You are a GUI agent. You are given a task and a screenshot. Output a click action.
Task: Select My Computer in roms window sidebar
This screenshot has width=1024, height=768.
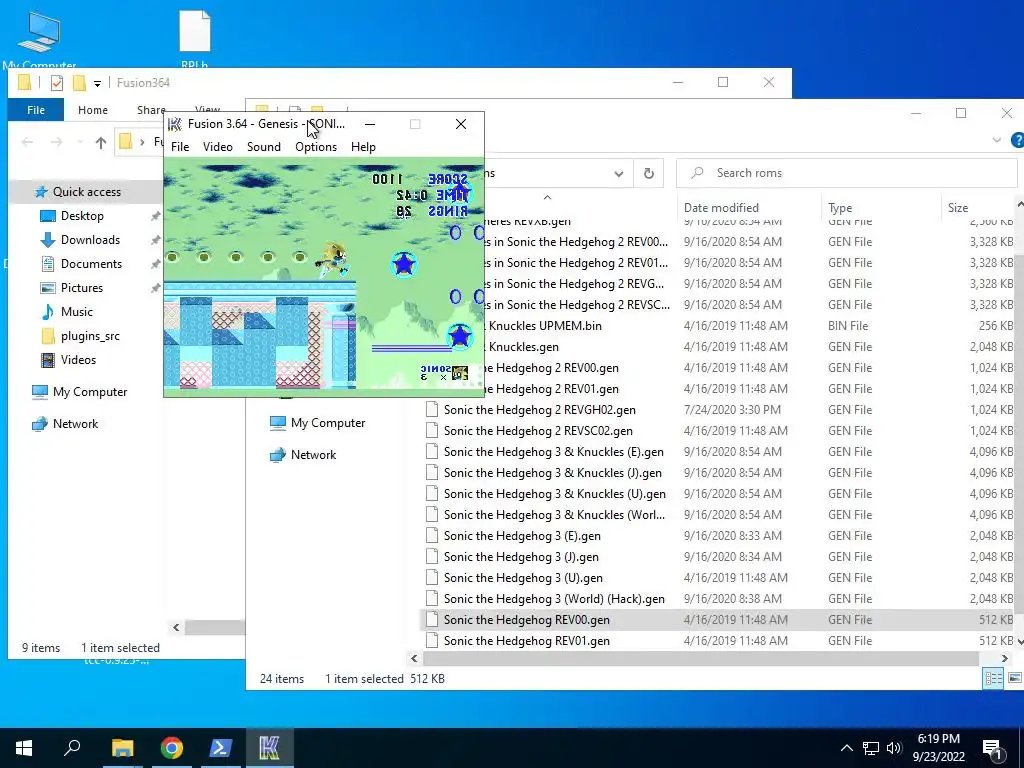(328, 423)
